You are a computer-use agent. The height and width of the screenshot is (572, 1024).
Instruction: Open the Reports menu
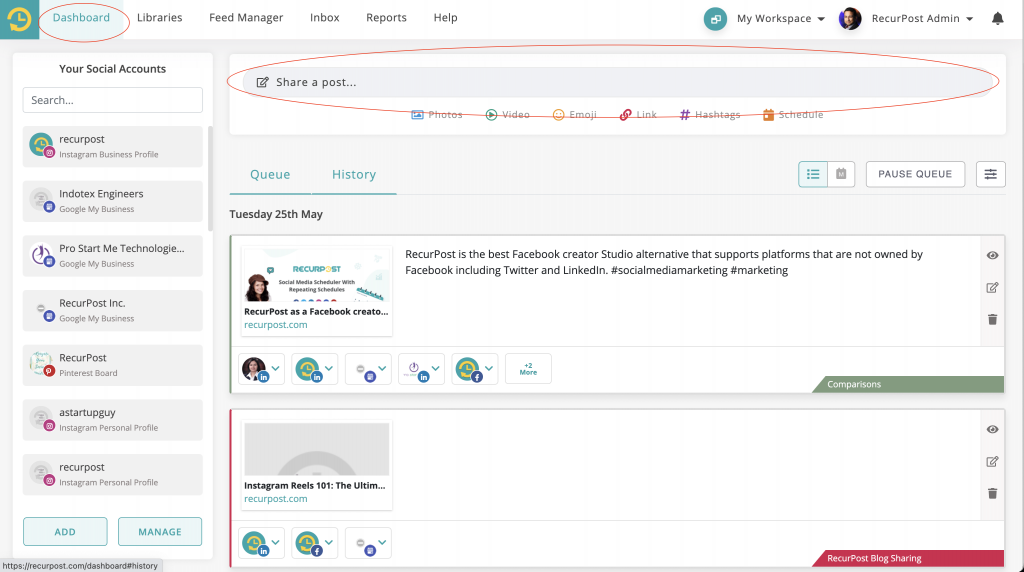coord(386,18)
